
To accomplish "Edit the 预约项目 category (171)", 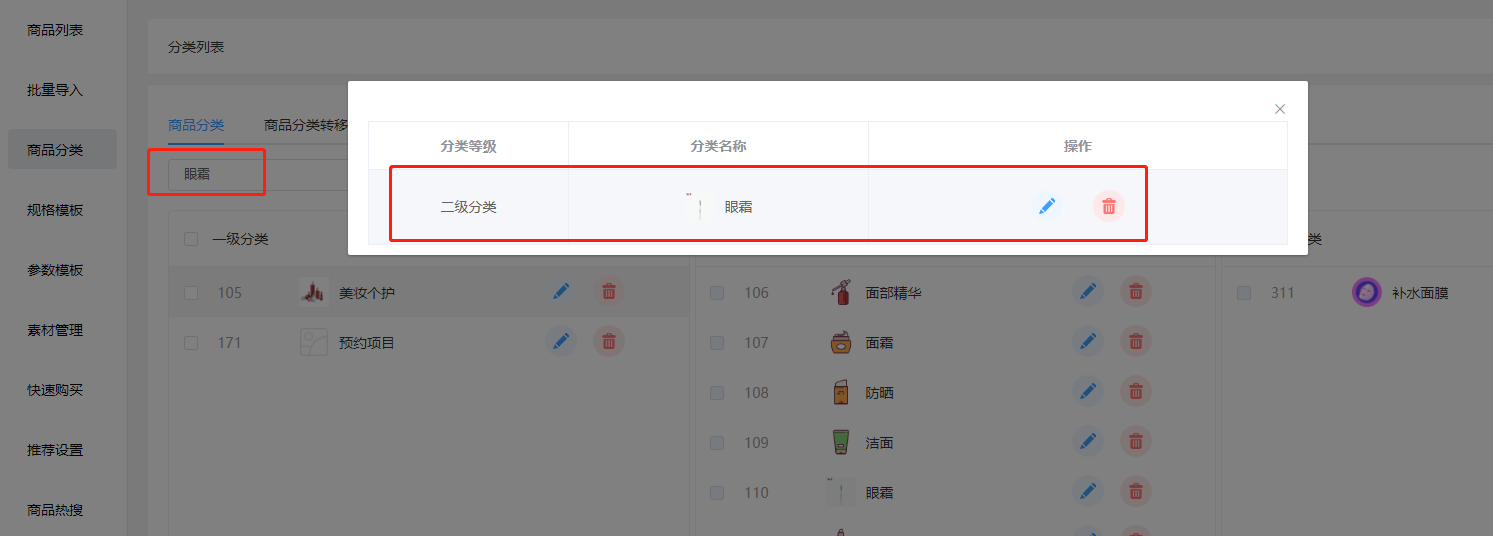I will (561, 342).
